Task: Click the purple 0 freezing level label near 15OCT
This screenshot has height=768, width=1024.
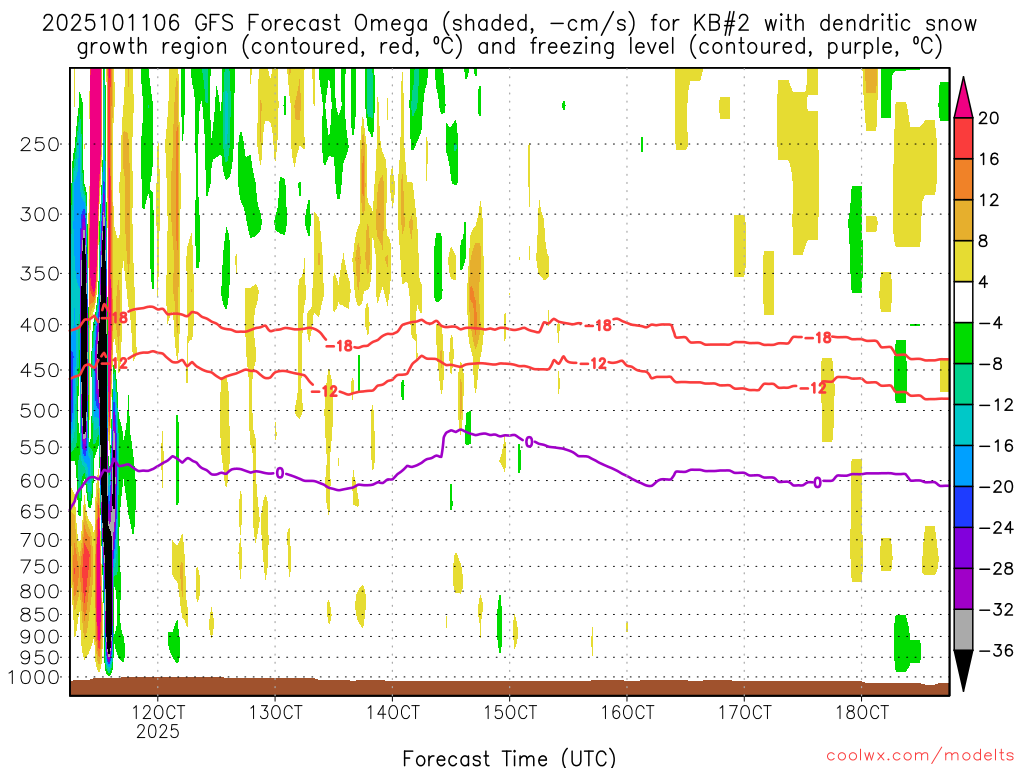Action: [529, 443]
